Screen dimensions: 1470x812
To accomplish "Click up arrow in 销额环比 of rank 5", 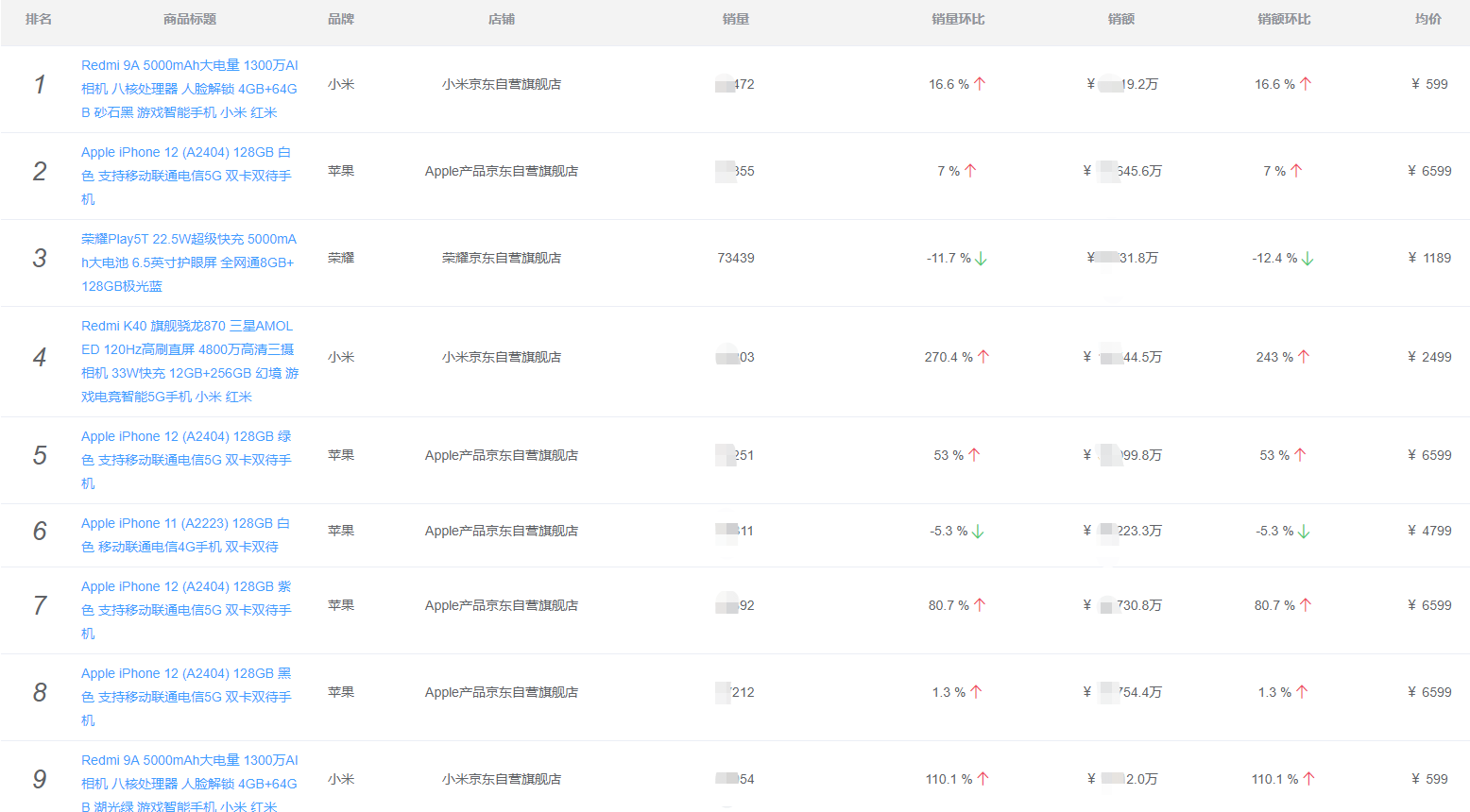I will point(1300,455).
